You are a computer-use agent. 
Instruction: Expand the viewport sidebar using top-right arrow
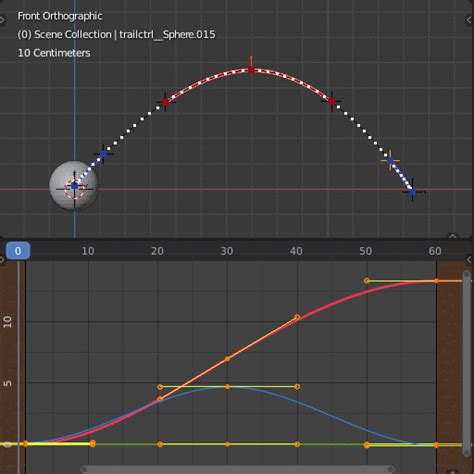469,20
